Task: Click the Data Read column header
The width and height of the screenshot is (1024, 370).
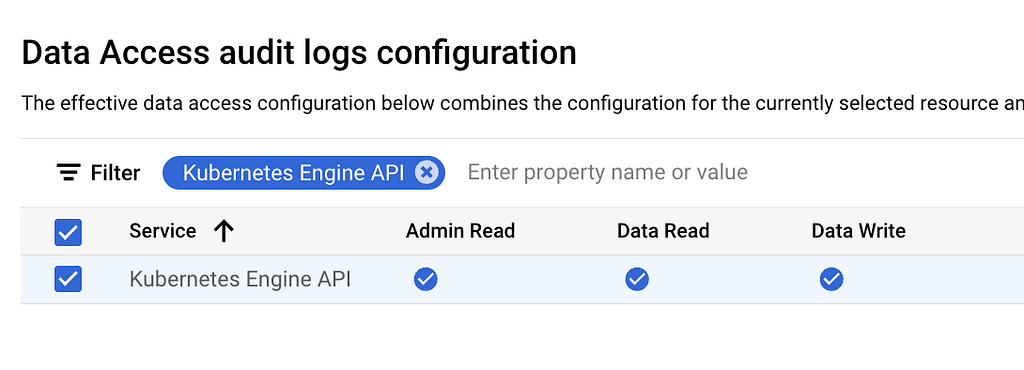Action: 663,231
